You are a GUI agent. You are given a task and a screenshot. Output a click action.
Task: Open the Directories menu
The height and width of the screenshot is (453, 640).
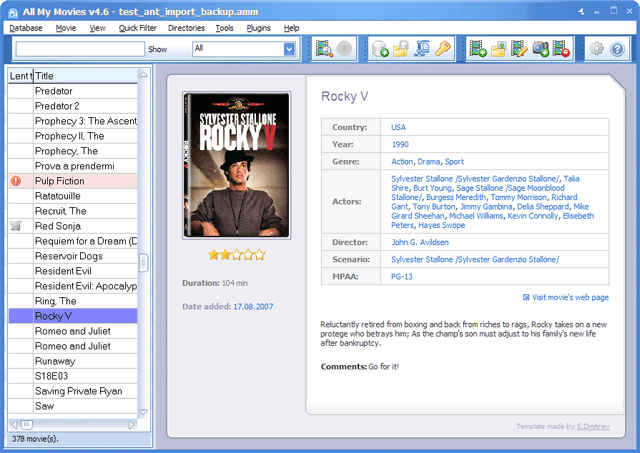186,28
